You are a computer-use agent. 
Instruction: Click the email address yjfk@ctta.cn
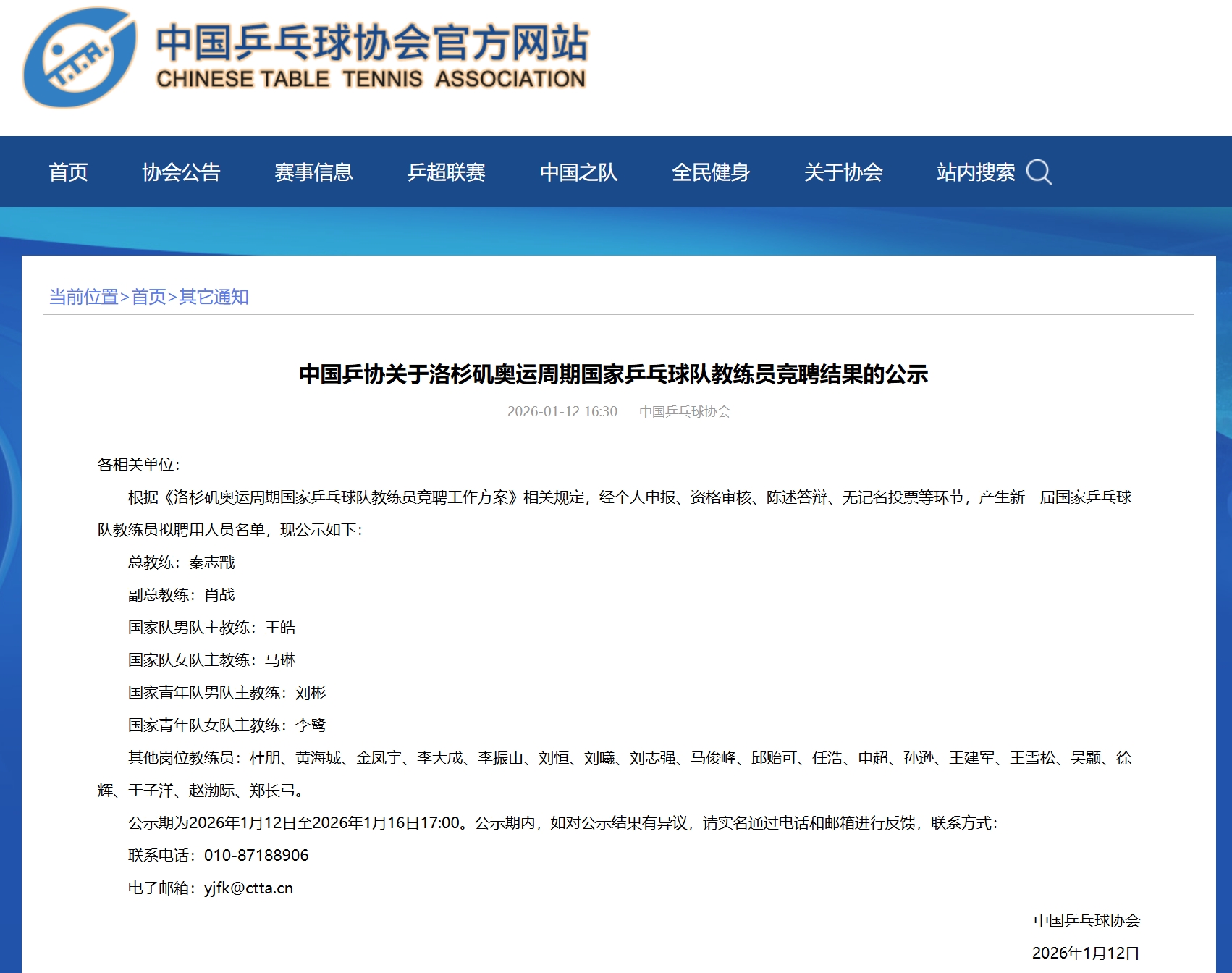[248, 888]
